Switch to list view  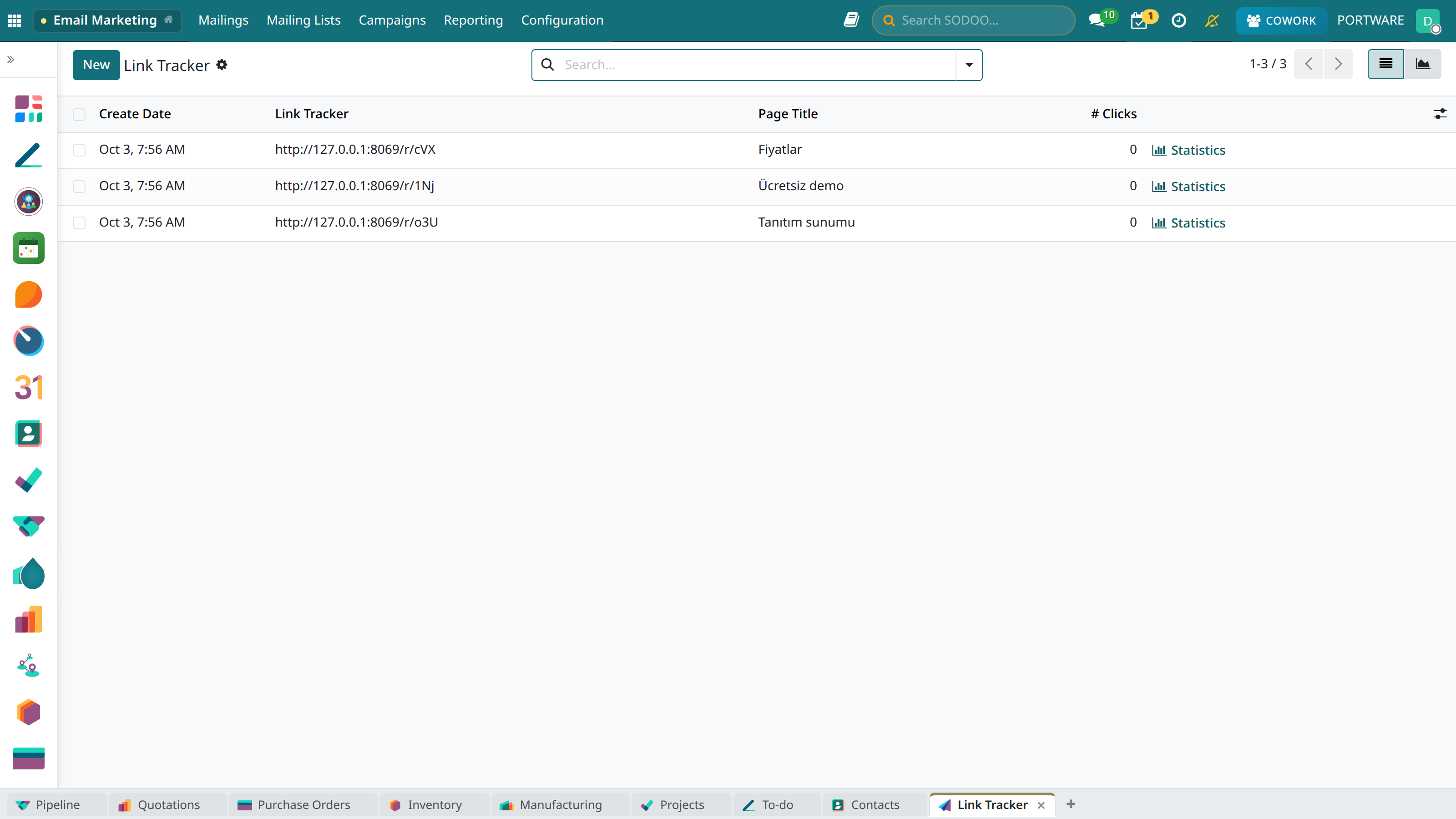[x=1385, y=65]
